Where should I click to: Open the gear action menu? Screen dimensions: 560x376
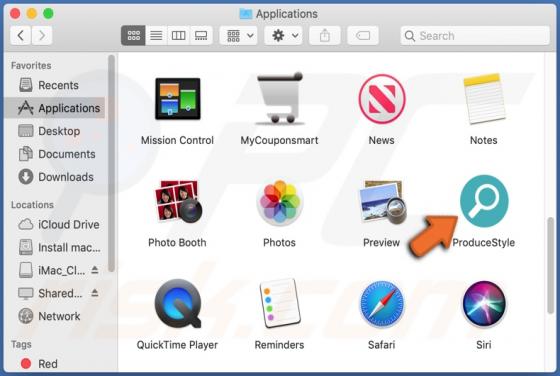(283, 35)
